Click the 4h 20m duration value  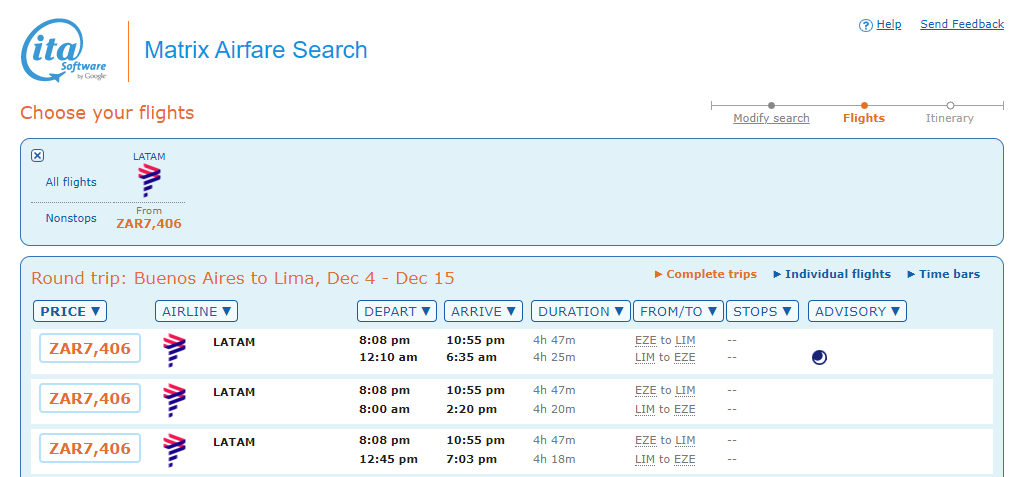[x=554, y=409]
